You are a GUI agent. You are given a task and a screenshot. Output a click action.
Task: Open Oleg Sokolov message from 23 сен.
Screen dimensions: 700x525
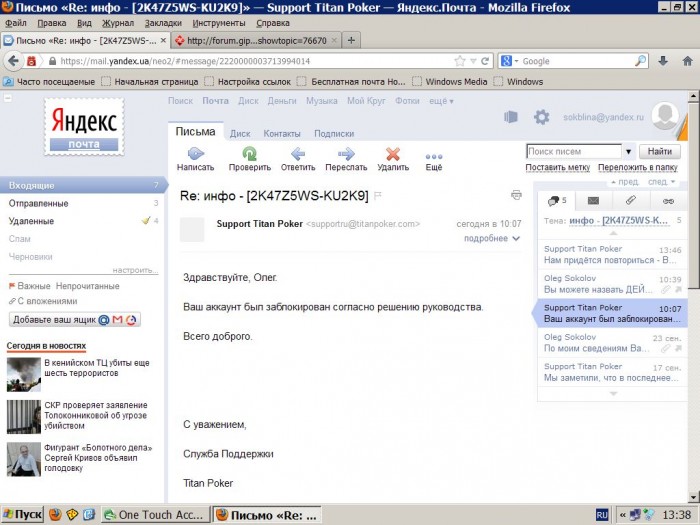[612, 343]
